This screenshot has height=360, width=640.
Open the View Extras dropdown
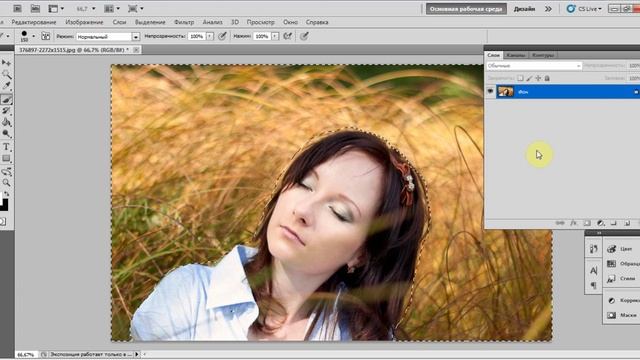coord(56,9)
